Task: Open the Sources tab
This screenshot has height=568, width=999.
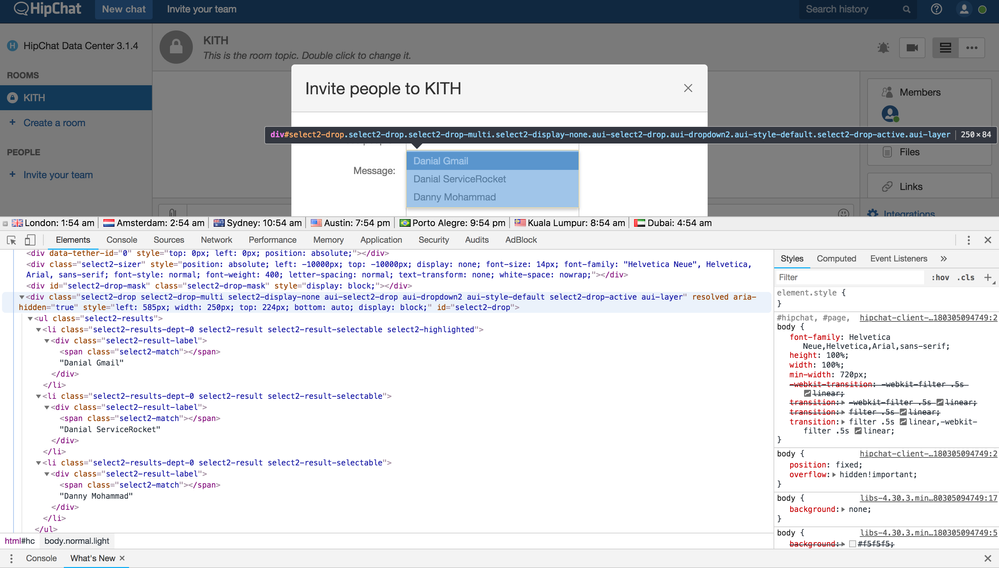Action: (169, 240)
